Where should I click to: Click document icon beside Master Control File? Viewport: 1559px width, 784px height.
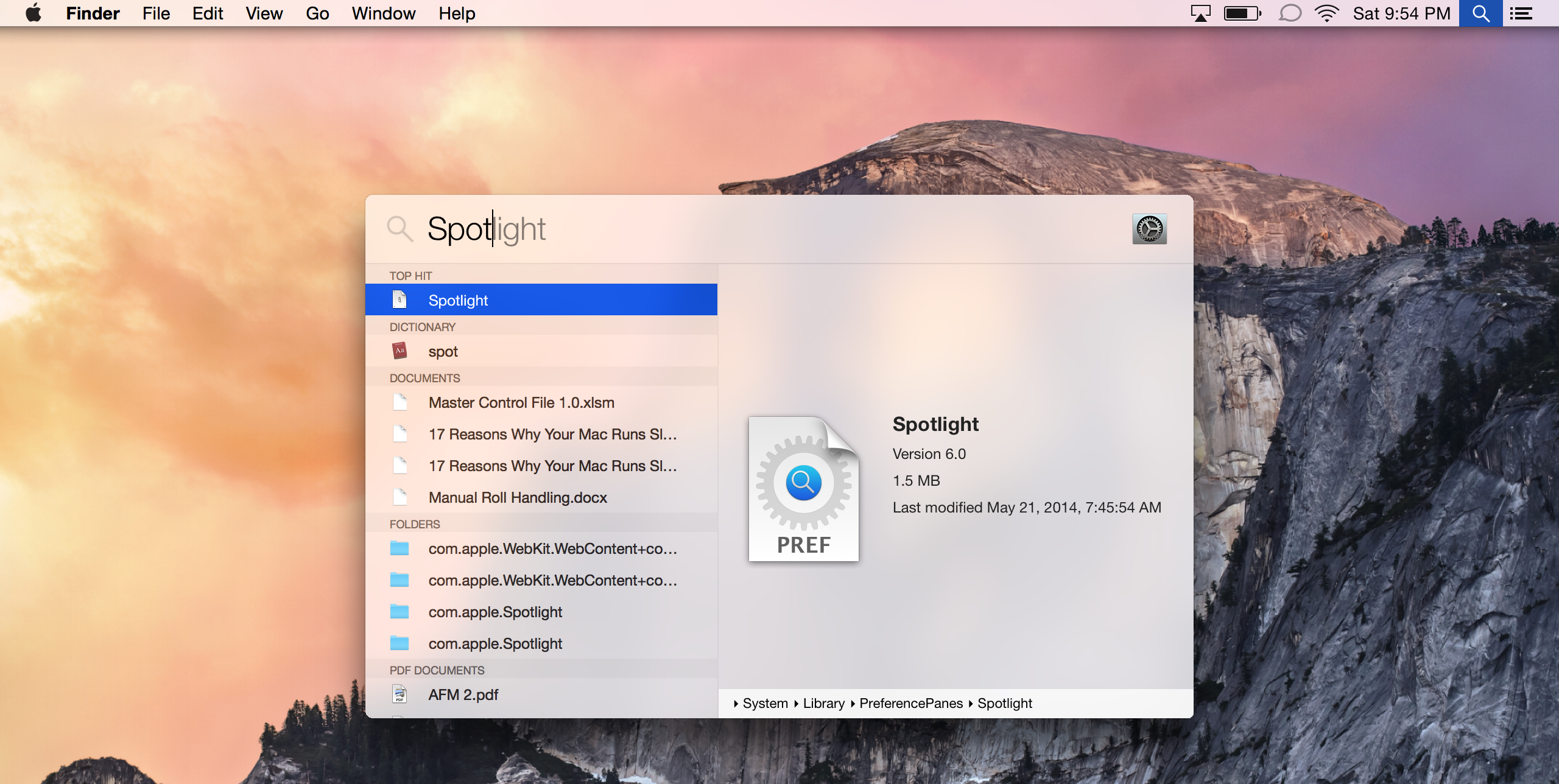click(x=399, y=402)
